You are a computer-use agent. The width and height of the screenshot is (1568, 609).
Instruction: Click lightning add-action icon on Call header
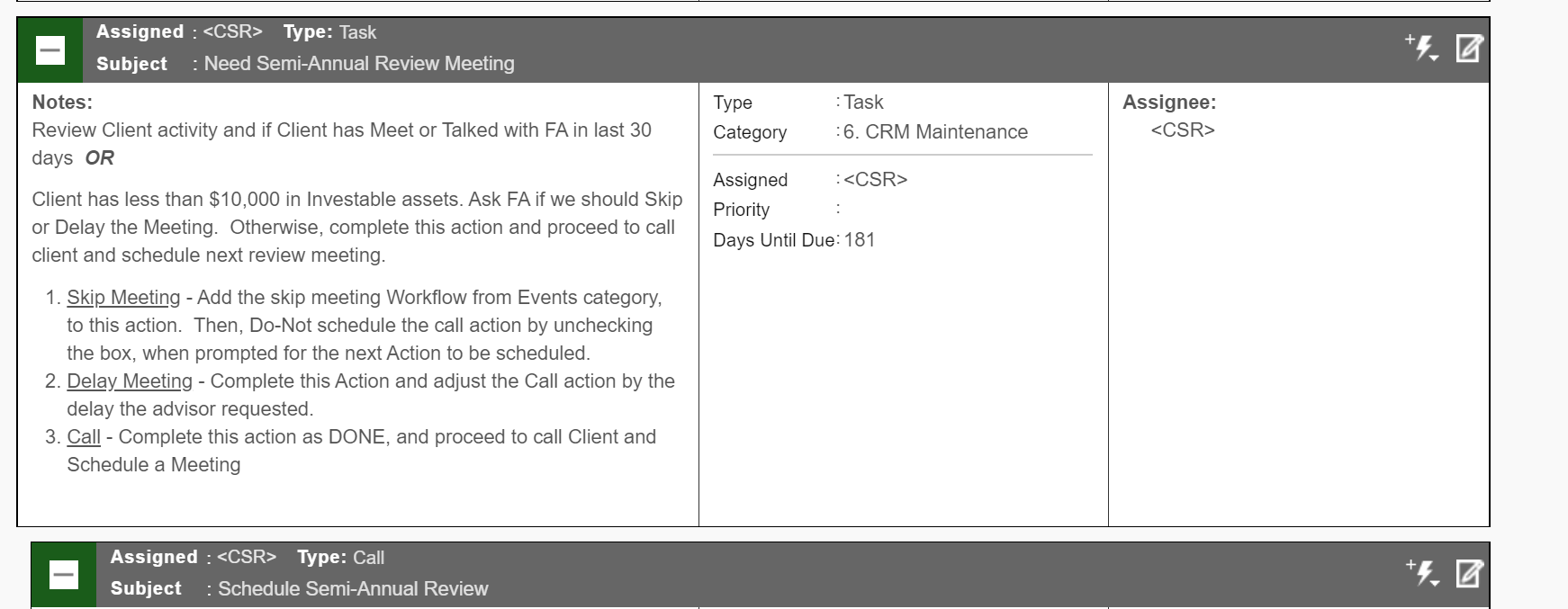tap(1422, 572)
